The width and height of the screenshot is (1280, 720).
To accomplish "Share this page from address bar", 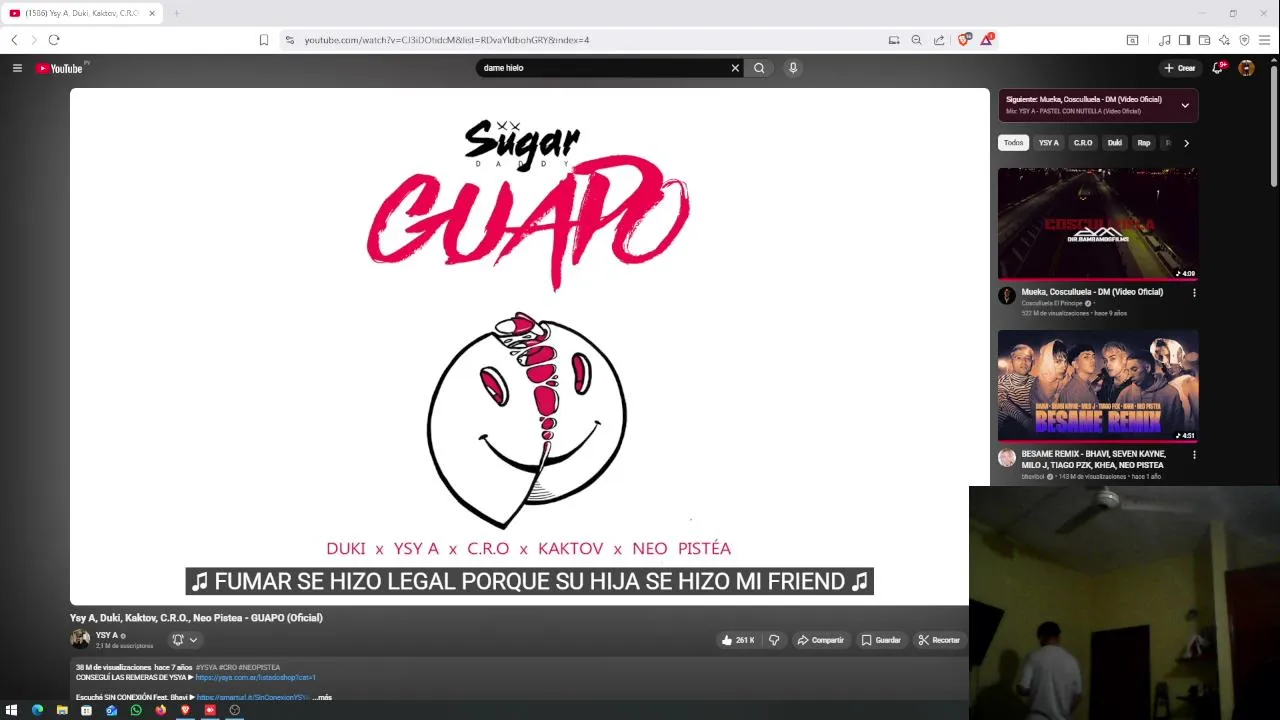I will coord(939,40).
